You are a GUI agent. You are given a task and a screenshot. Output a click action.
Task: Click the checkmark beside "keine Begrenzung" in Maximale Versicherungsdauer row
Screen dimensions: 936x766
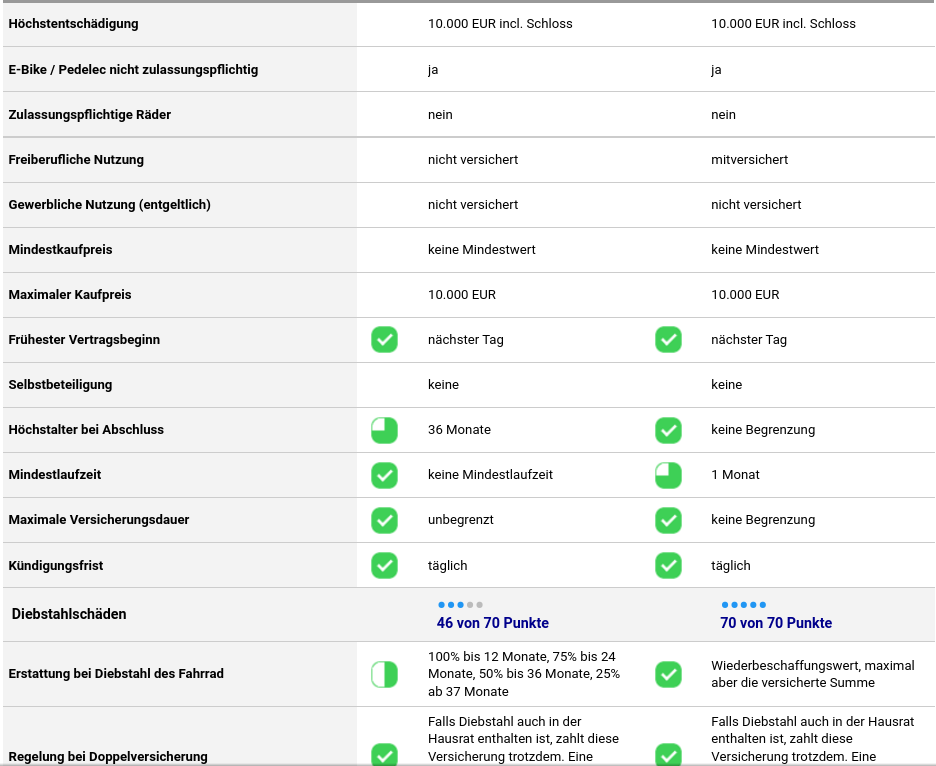[668, 520]
